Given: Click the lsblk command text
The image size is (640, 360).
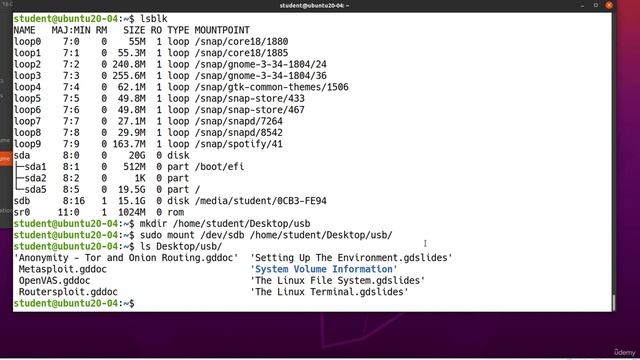Looking at the screenshot, I should [154, 19].
